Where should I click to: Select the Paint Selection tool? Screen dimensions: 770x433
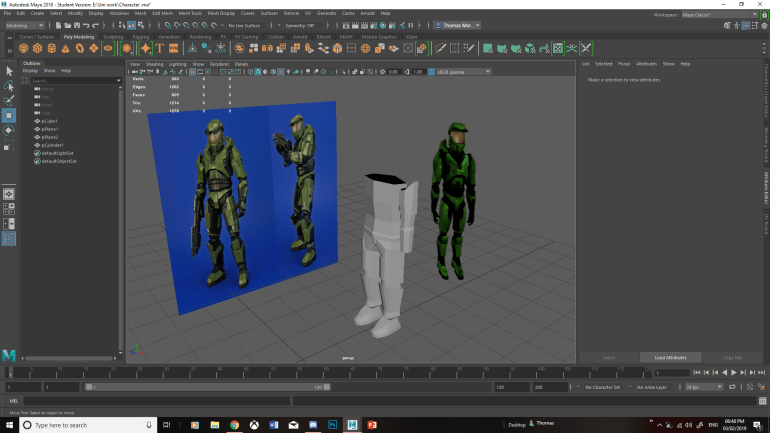pos(9,101)
